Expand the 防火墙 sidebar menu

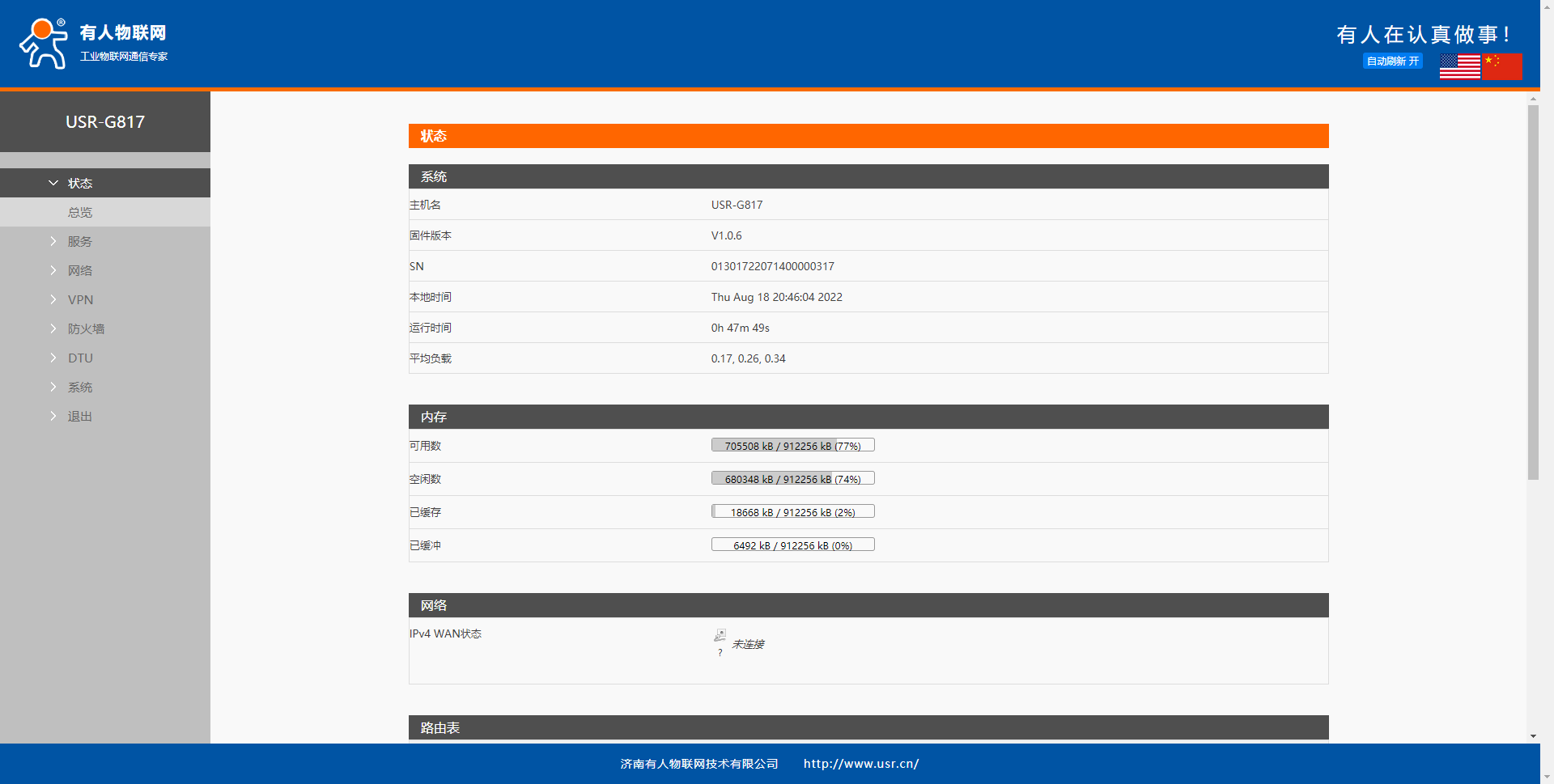(x=86, y=329)
